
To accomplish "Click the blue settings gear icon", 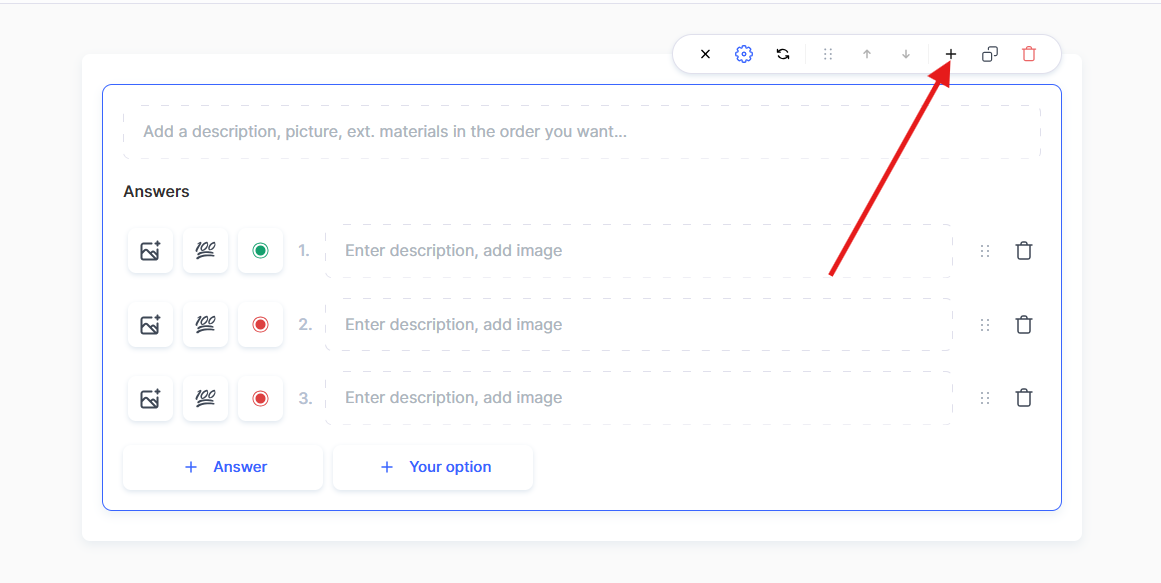I will (744, 54).
